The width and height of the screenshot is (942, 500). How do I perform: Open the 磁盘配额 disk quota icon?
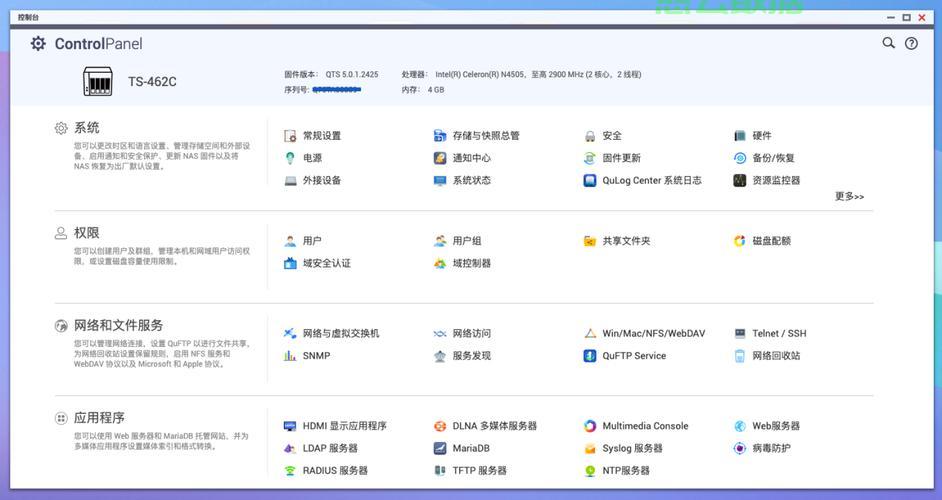coord(740,241)
